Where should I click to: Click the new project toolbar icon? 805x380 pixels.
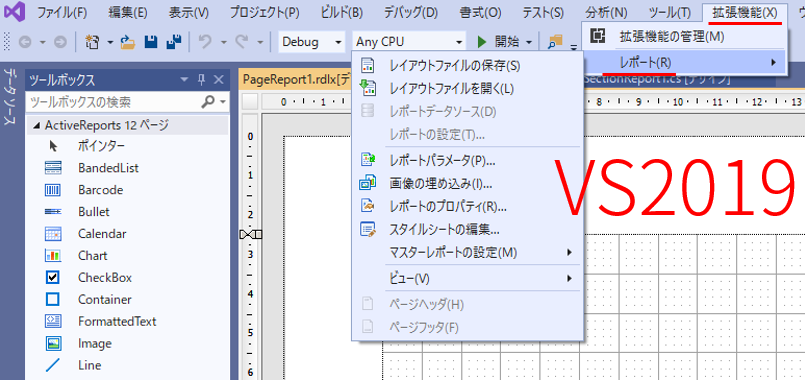click(x=91, y=42)
